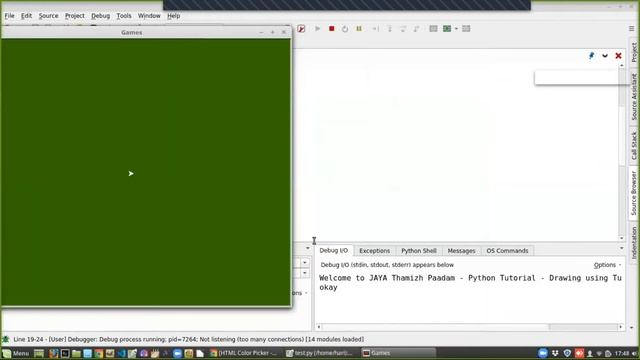The height and width of the screenshot is (360, 640).
Task: Click the clock in the system tray
Action: (x=622, y=353)
